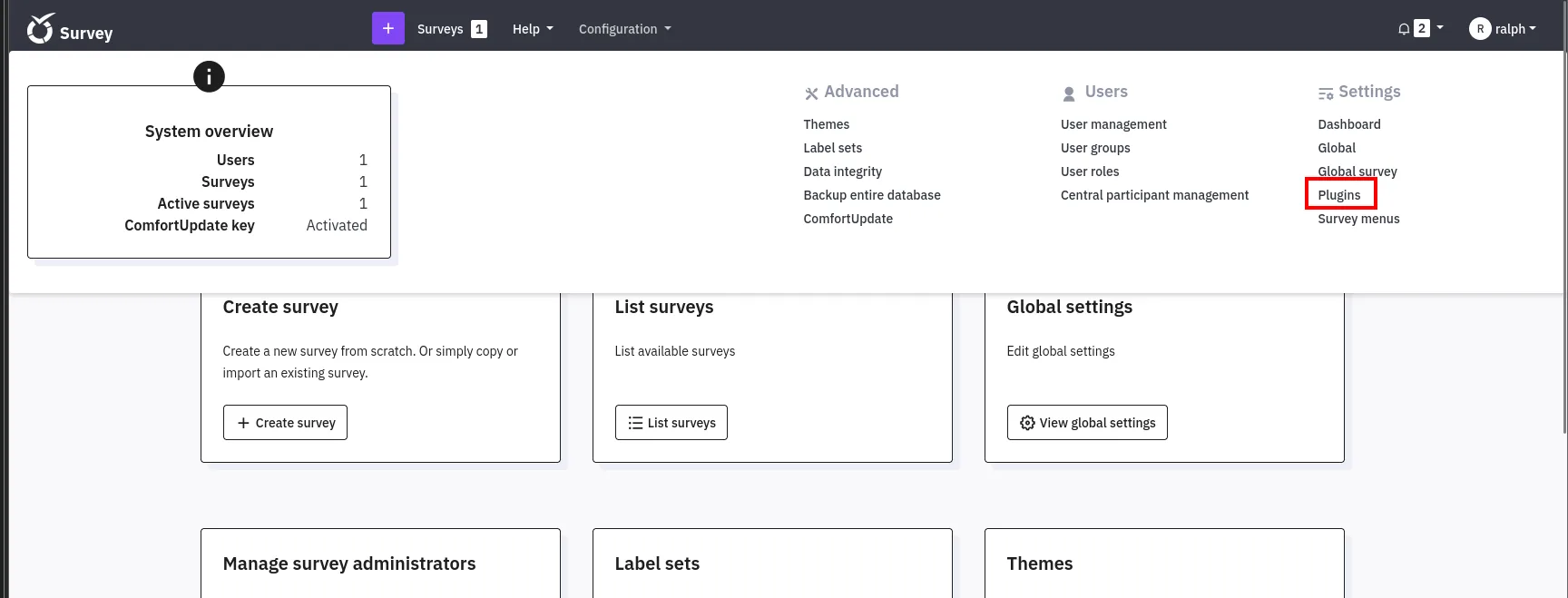
Task: Click the system overview info icon
Action: point(209,76)
